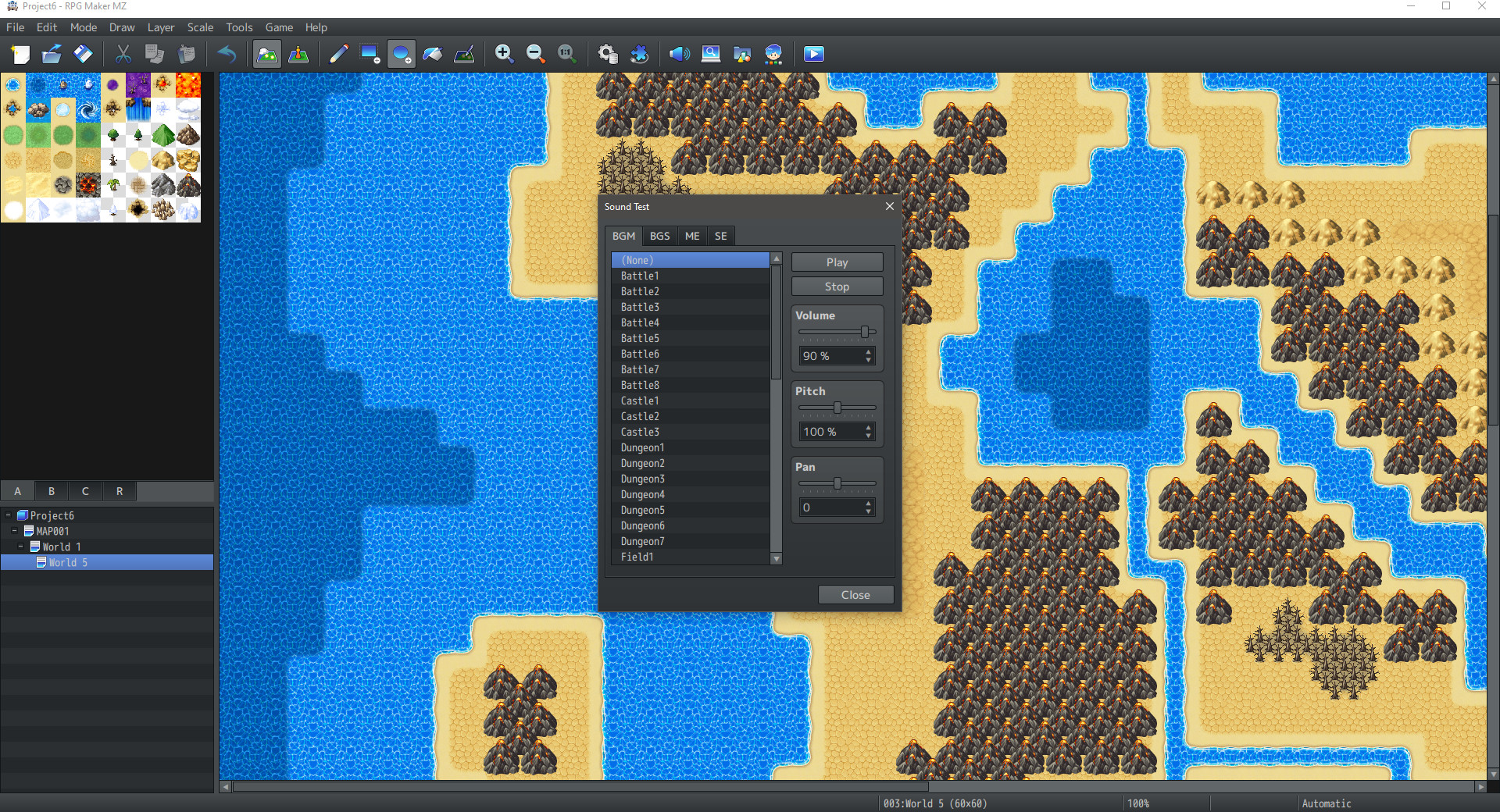Enable the shadow pen tool
The image size is (1500, 812).
tap(464, 54)
